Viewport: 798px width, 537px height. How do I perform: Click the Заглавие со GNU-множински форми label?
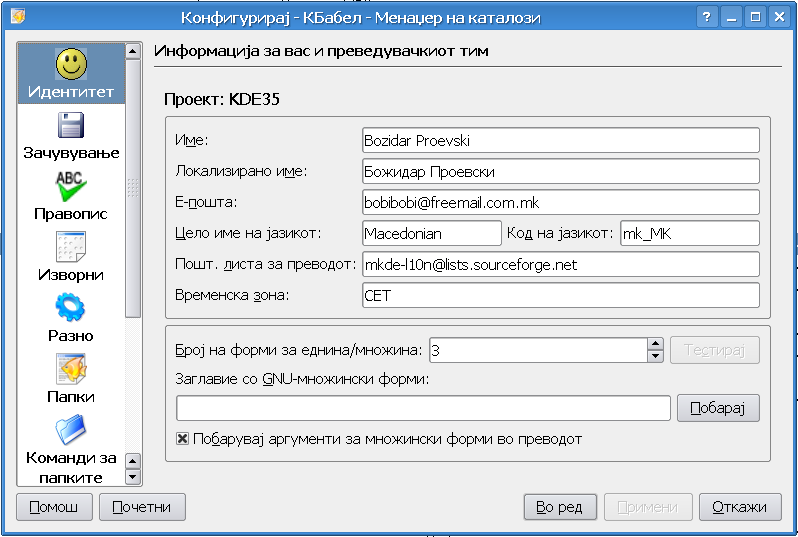click(x=302, y=379)
